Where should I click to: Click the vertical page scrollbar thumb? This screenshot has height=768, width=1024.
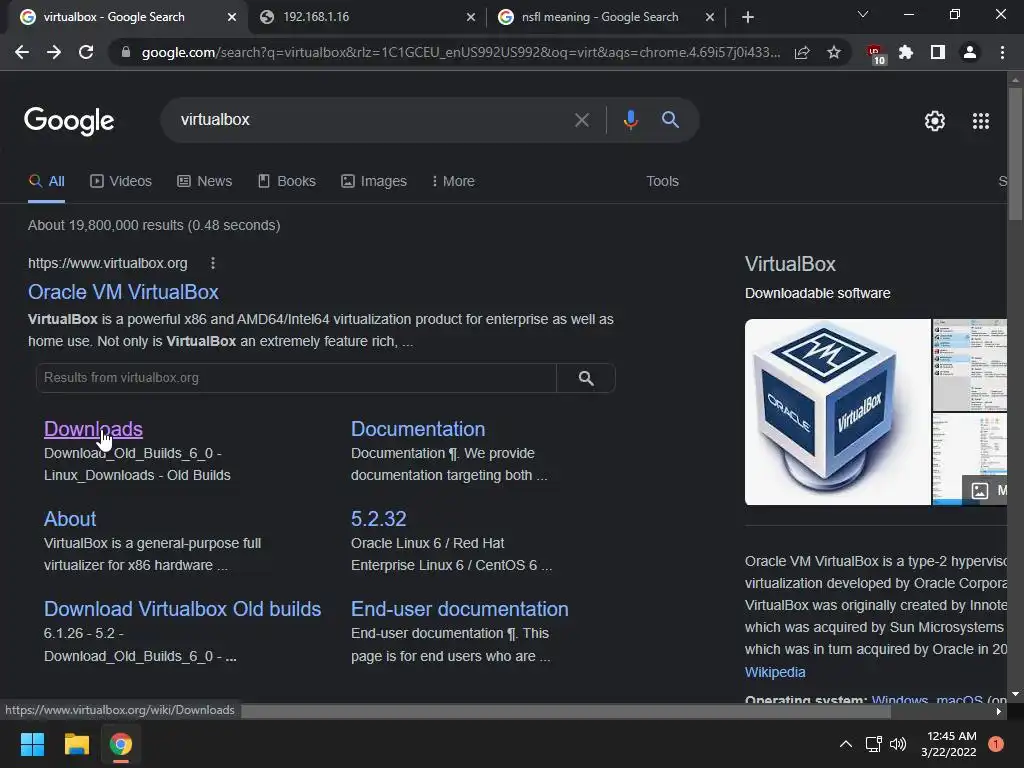1015,153
